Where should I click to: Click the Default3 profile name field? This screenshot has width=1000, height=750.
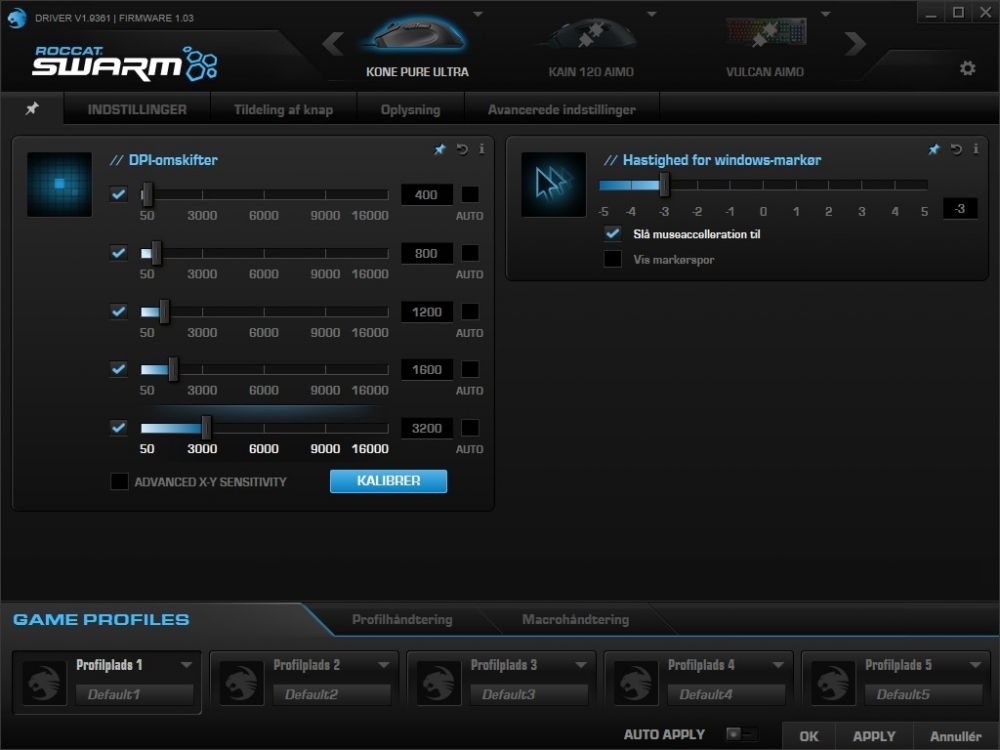point(529,694)
